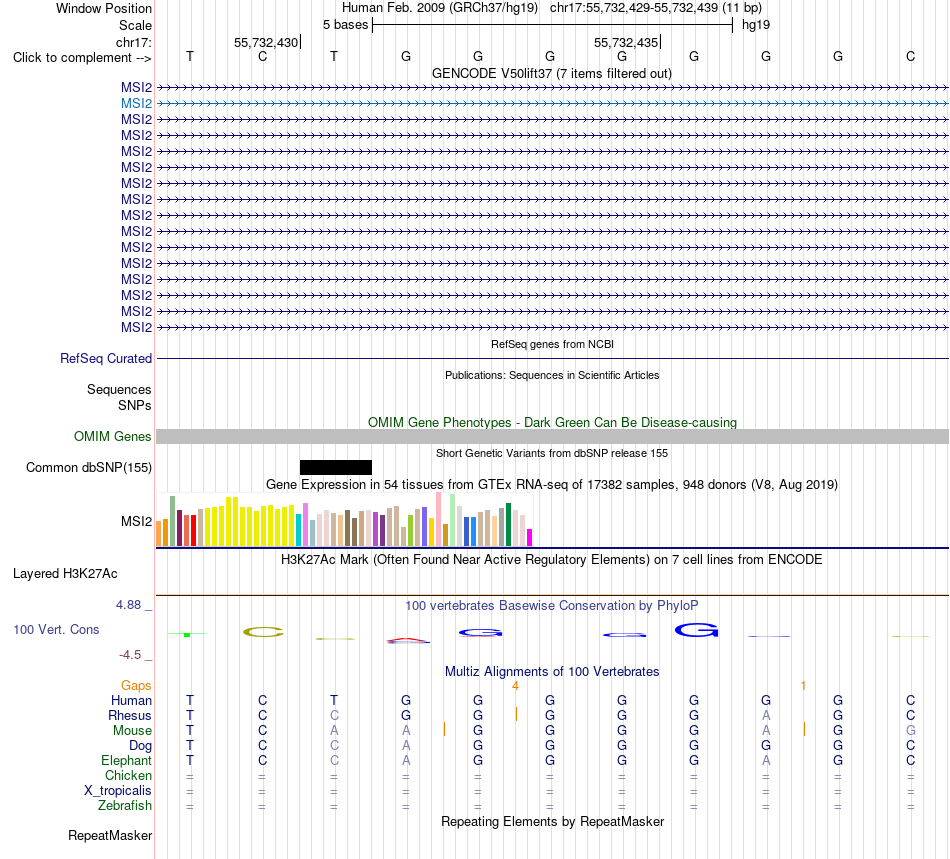Screen dimensions: 950x859
Task: Click the MSI2 label beside GTEx bar chart
Action: pyautogui.click(x=136, y=521)
